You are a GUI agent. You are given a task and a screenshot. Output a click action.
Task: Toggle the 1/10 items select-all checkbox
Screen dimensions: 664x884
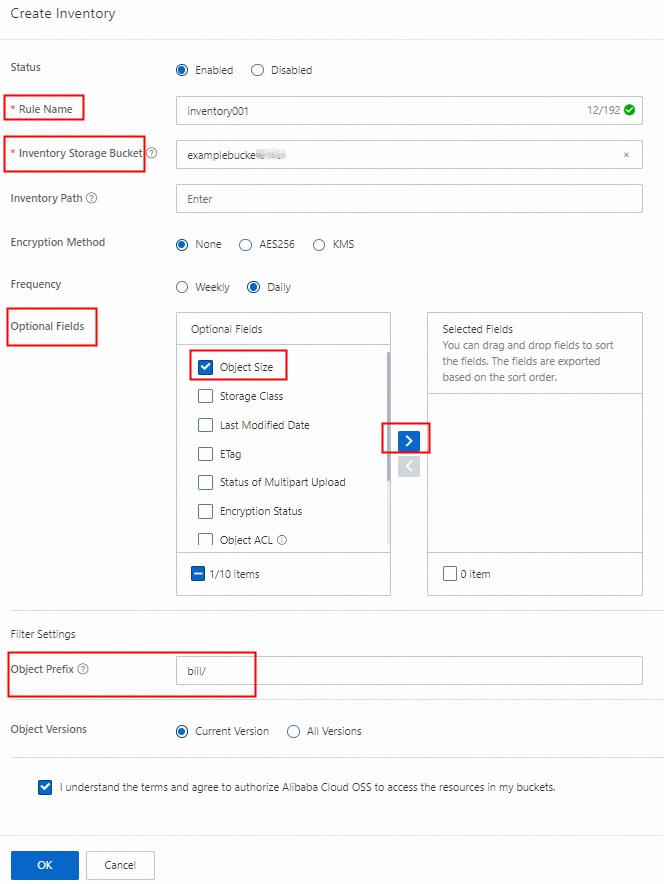point(197,573)
